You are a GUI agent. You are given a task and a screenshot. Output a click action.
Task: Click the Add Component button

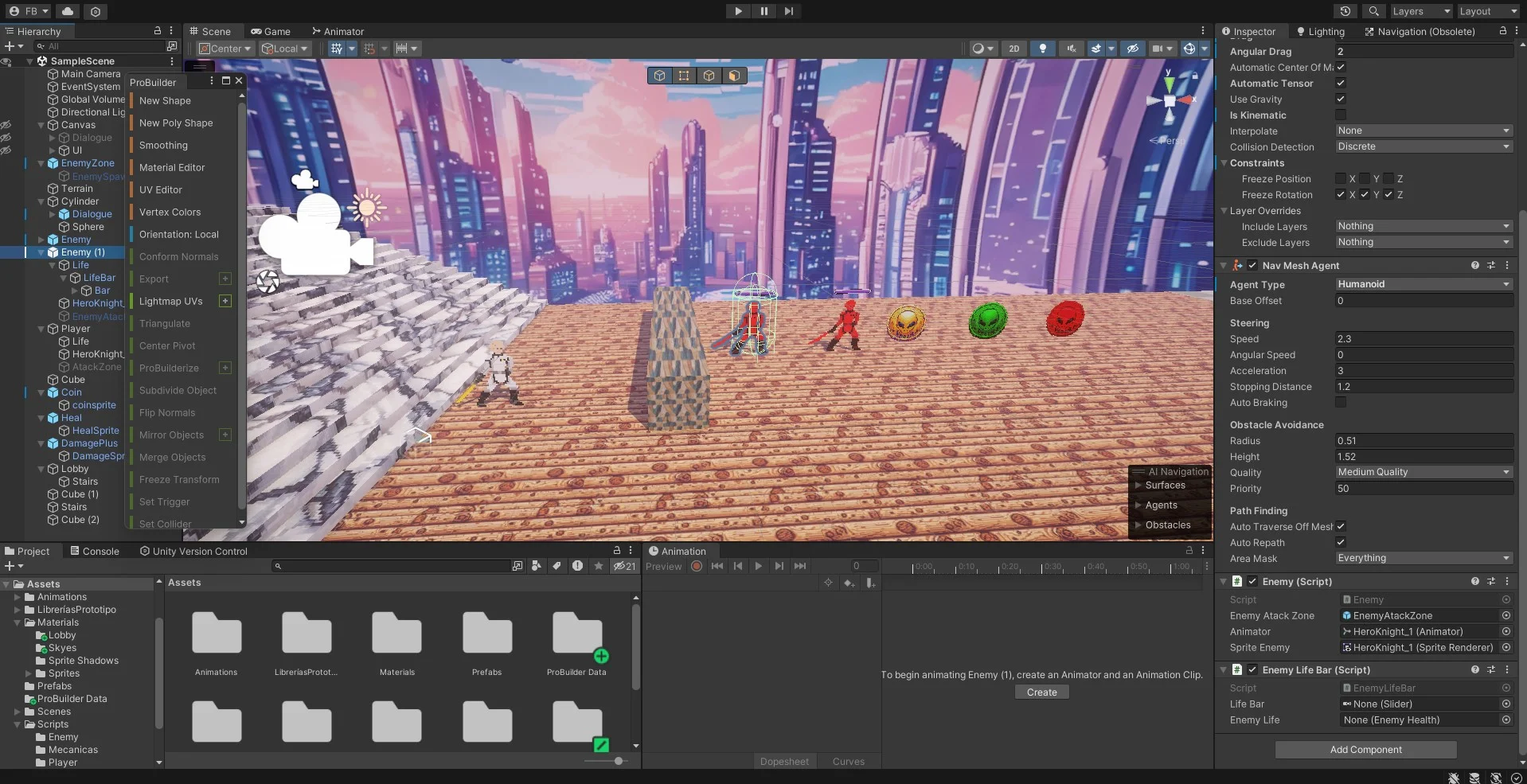click(1365, 749)
